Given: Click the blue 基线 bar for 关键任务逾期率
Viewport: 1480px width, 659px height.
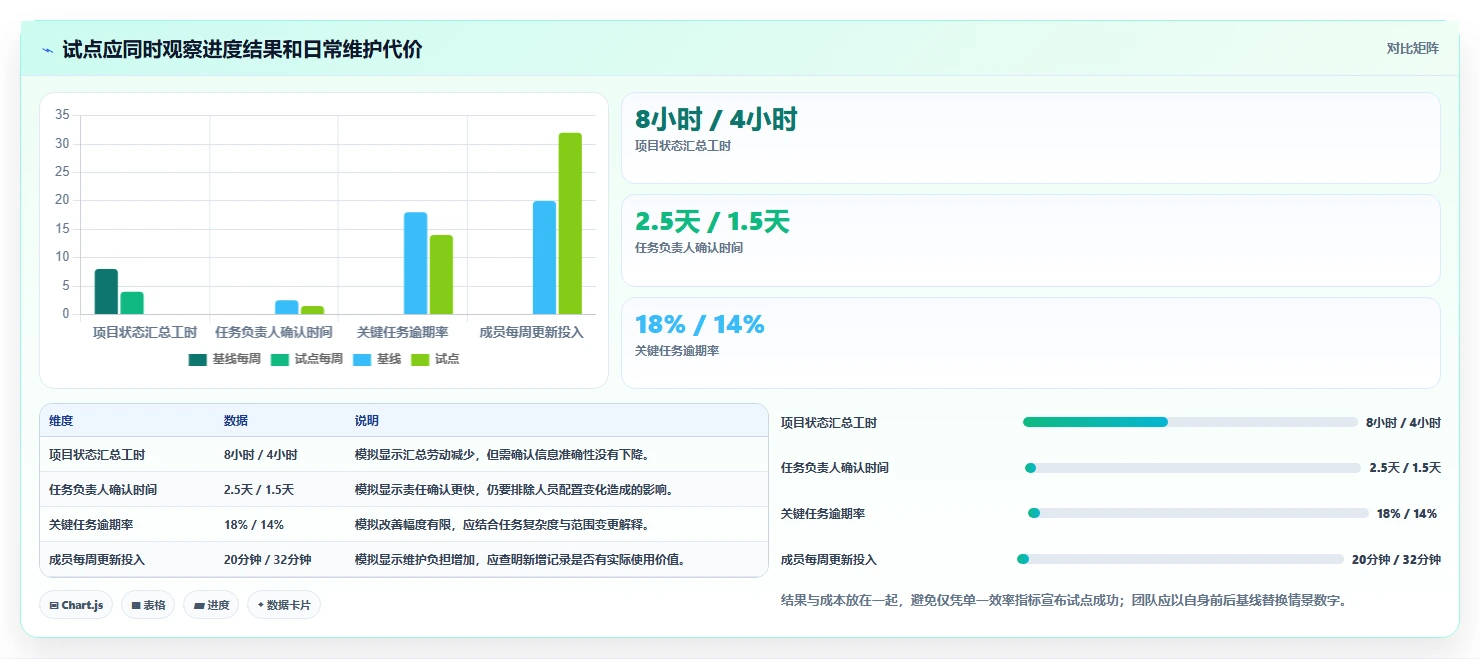Looking at the screenshot, I should point(415,263).
